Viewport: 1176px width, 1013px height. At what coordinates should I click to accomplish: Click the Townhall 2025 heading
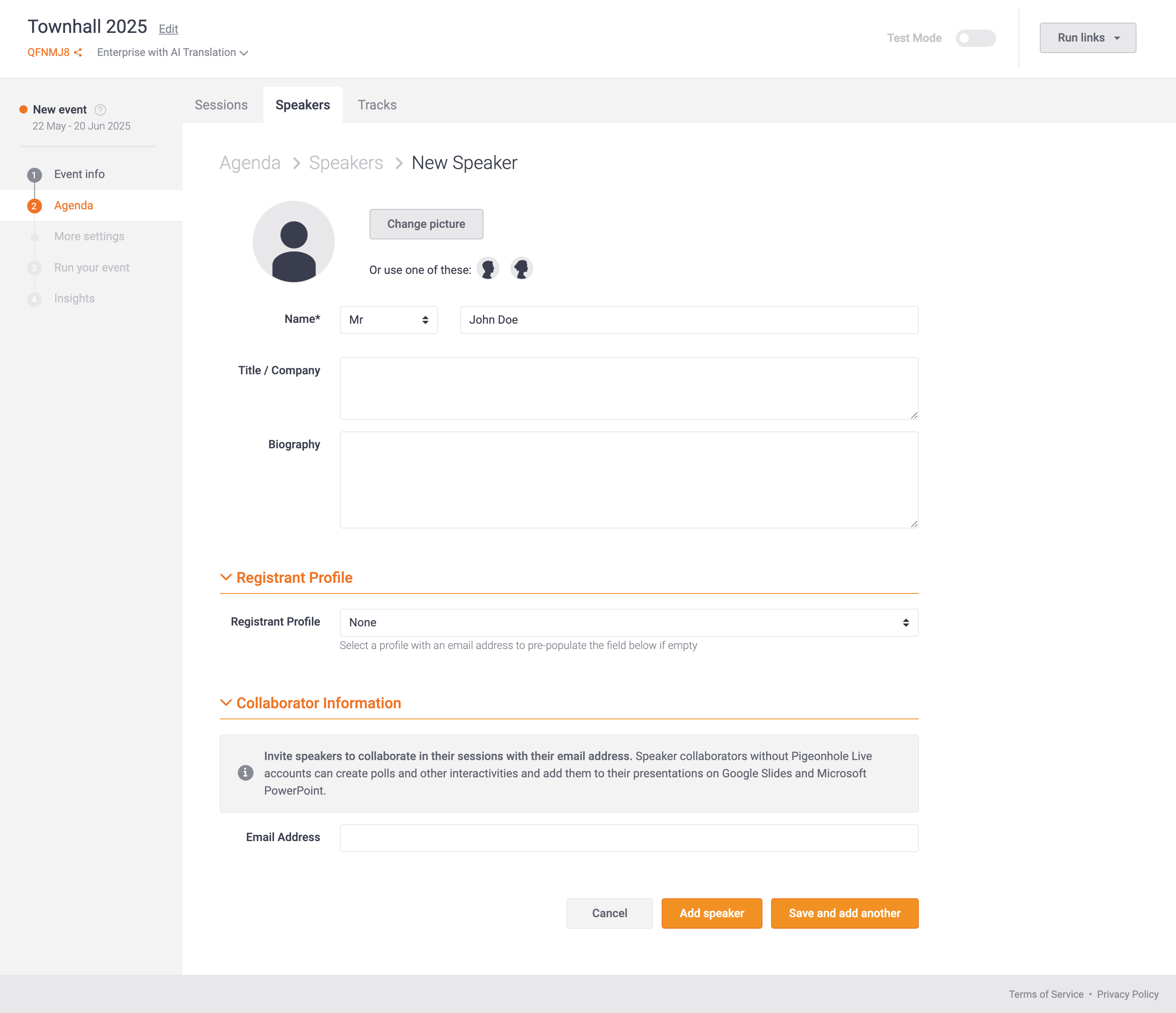click(87, 27)
